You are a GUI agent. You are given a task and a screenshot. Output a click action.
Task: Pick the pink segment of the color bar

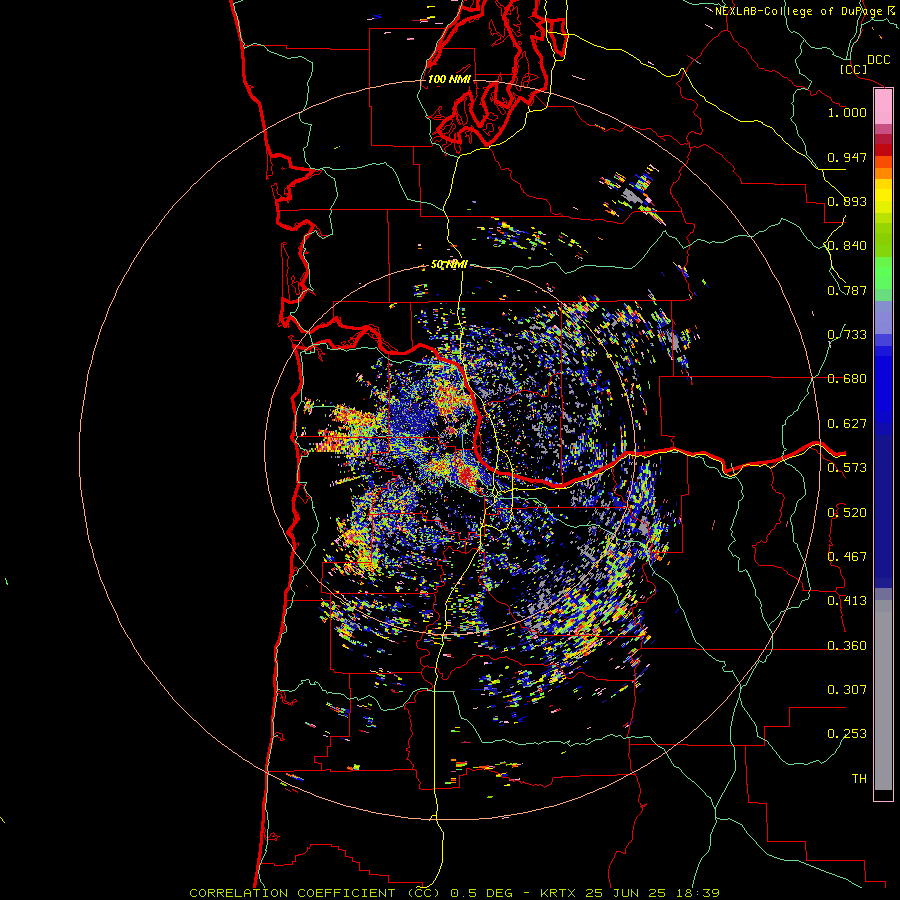883,106
